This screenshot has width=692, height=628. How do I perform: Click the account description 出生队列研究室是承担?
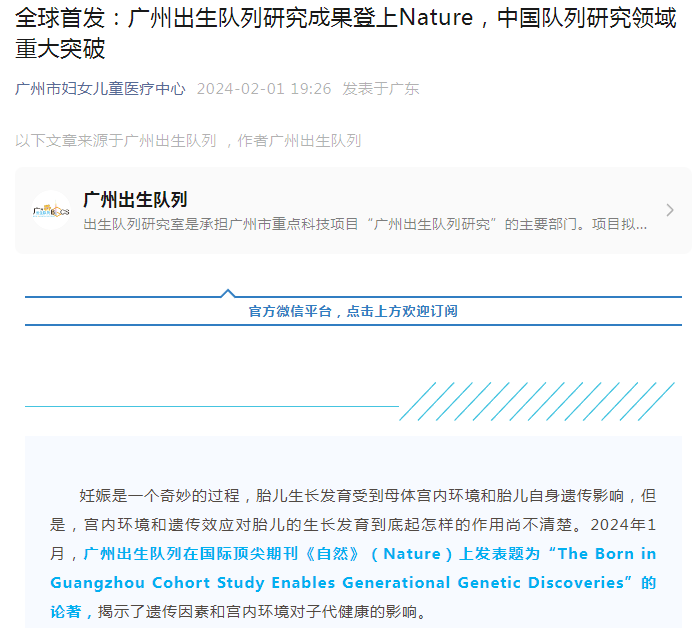[x=365, y=224]
